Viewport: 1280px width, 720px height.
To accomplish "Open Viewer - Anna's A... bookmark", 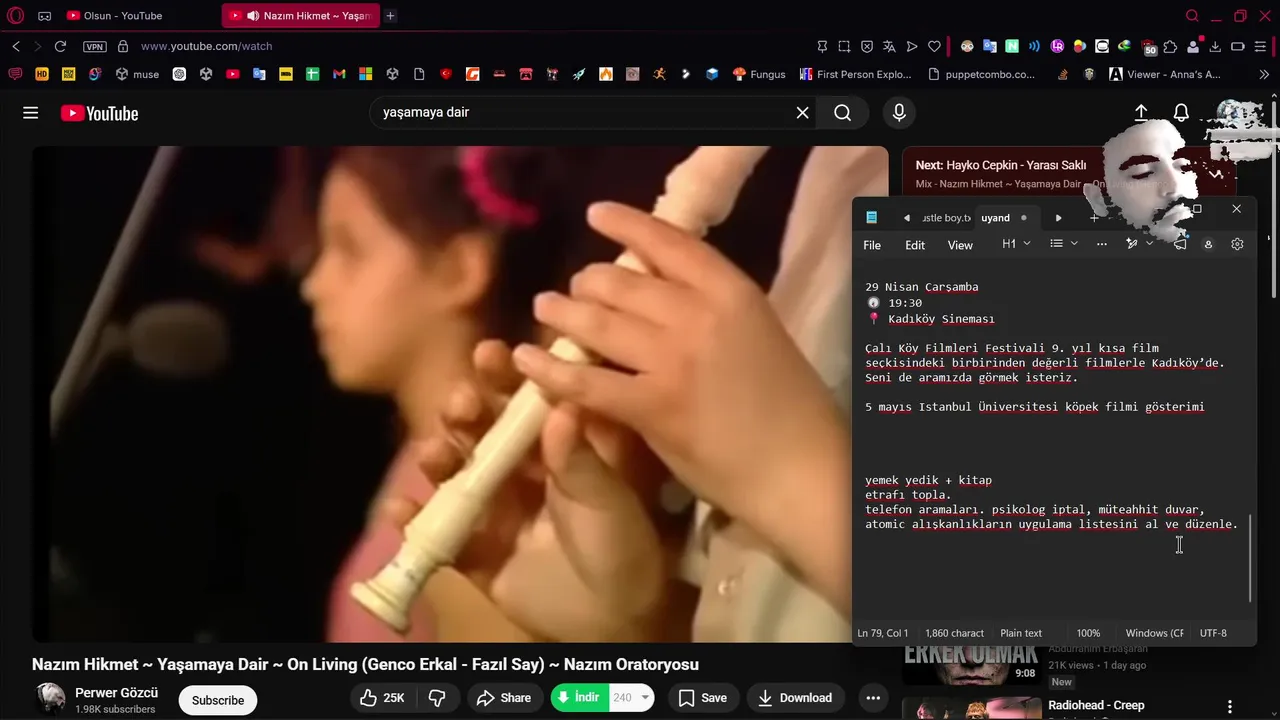I will (x=1165, y=74).
